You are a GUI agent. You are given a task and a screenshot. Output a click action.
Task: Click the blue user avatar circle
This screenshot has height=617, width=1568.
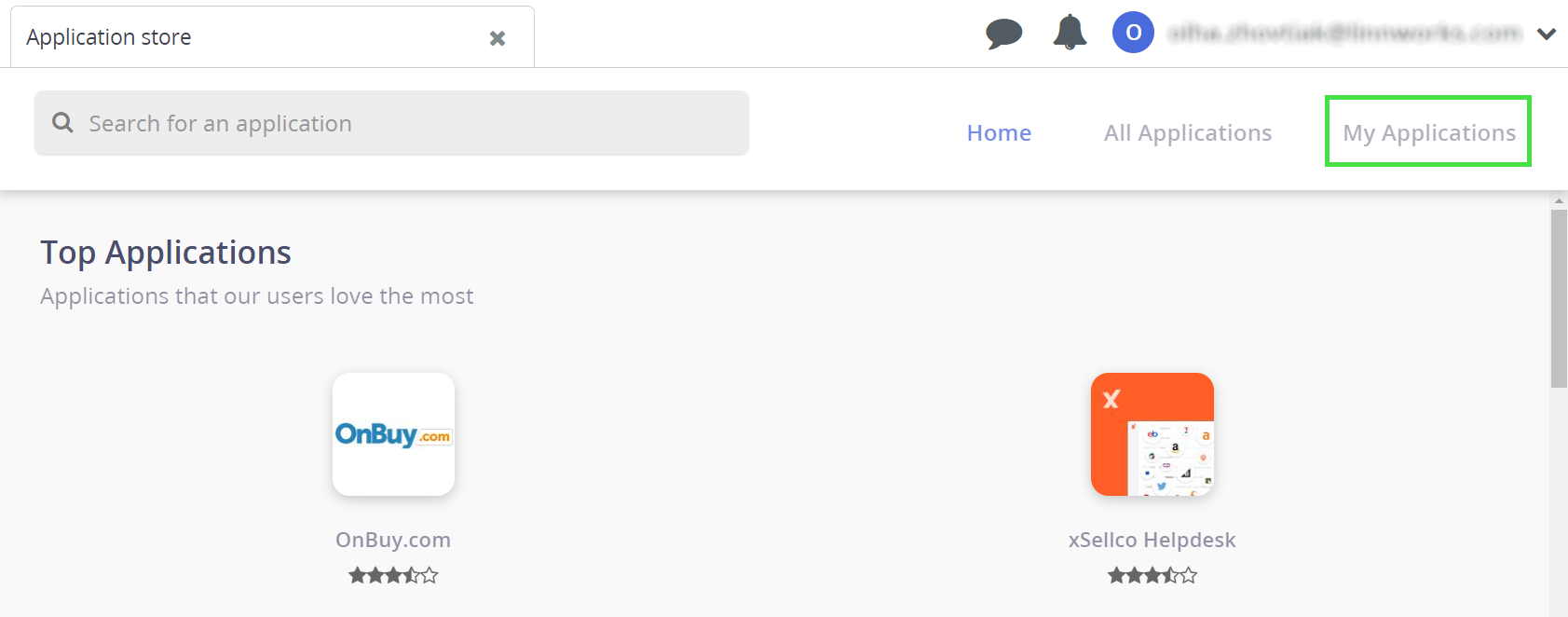point(1133,33)
